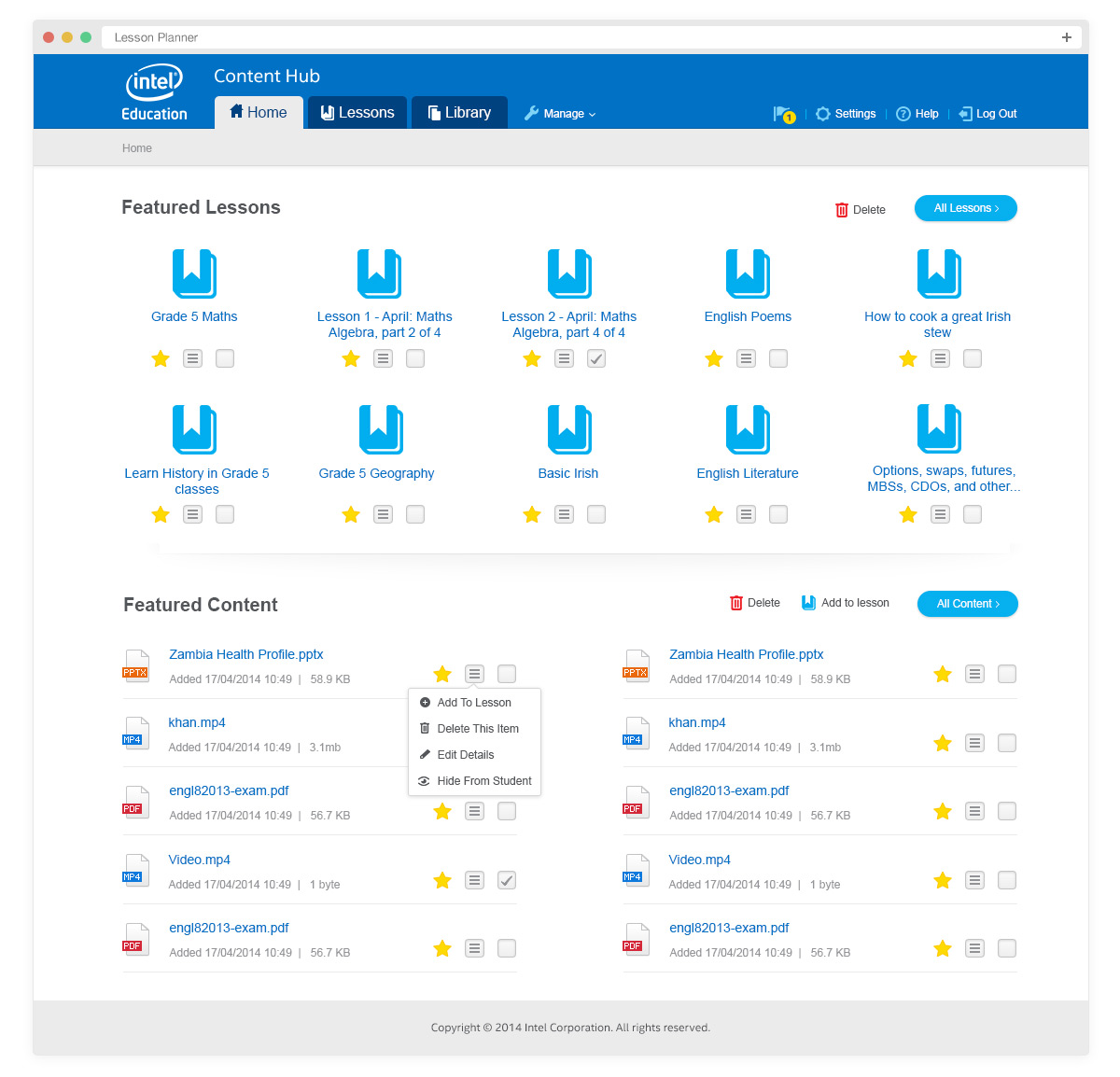
Task: Select the Delete trash icon above Featured Lessons
Action: point(841,209)
